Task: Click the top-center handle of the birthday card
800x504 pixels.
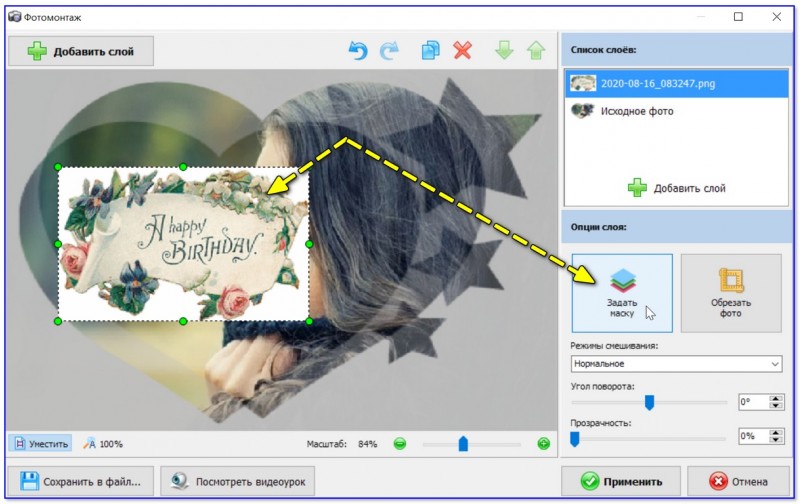Action: tap(183, 167)
